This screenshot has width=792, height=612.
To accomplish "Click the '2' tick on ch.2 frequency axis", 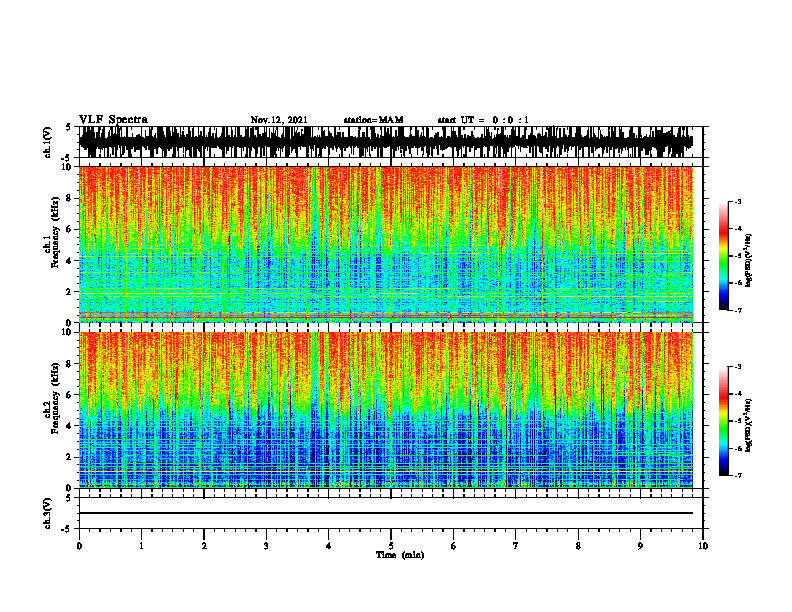I will click(70, 457).
